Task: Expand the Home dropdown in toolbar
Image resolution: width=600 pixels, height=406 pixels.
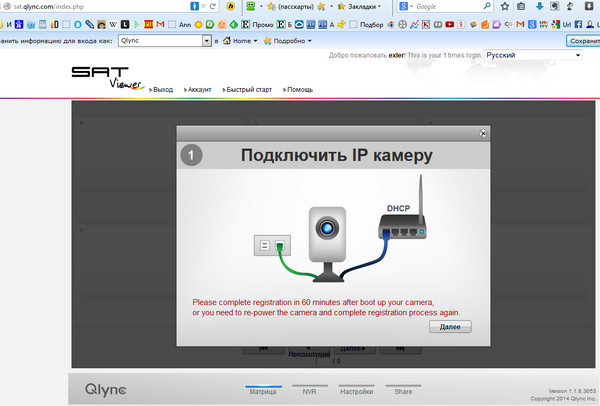Action: coord(242,41)
